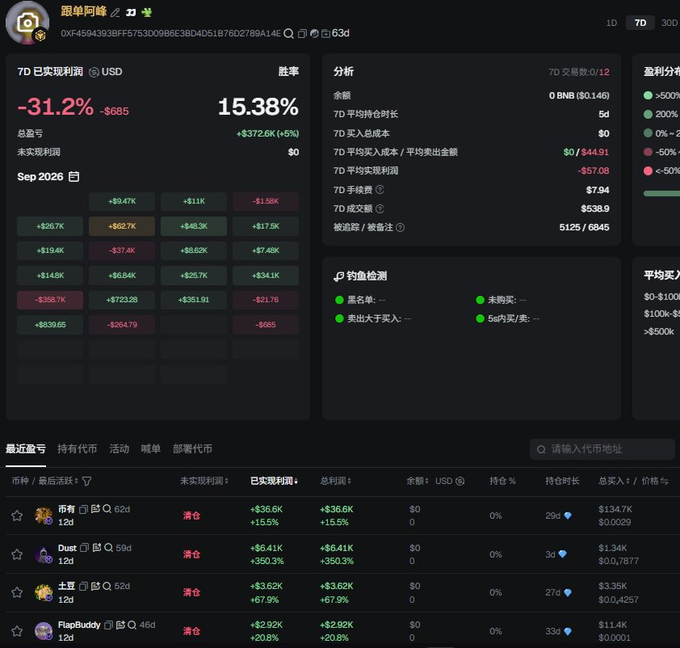Click the wallet age 63d label
Viewport: 680px width, 648px height.
340,33
